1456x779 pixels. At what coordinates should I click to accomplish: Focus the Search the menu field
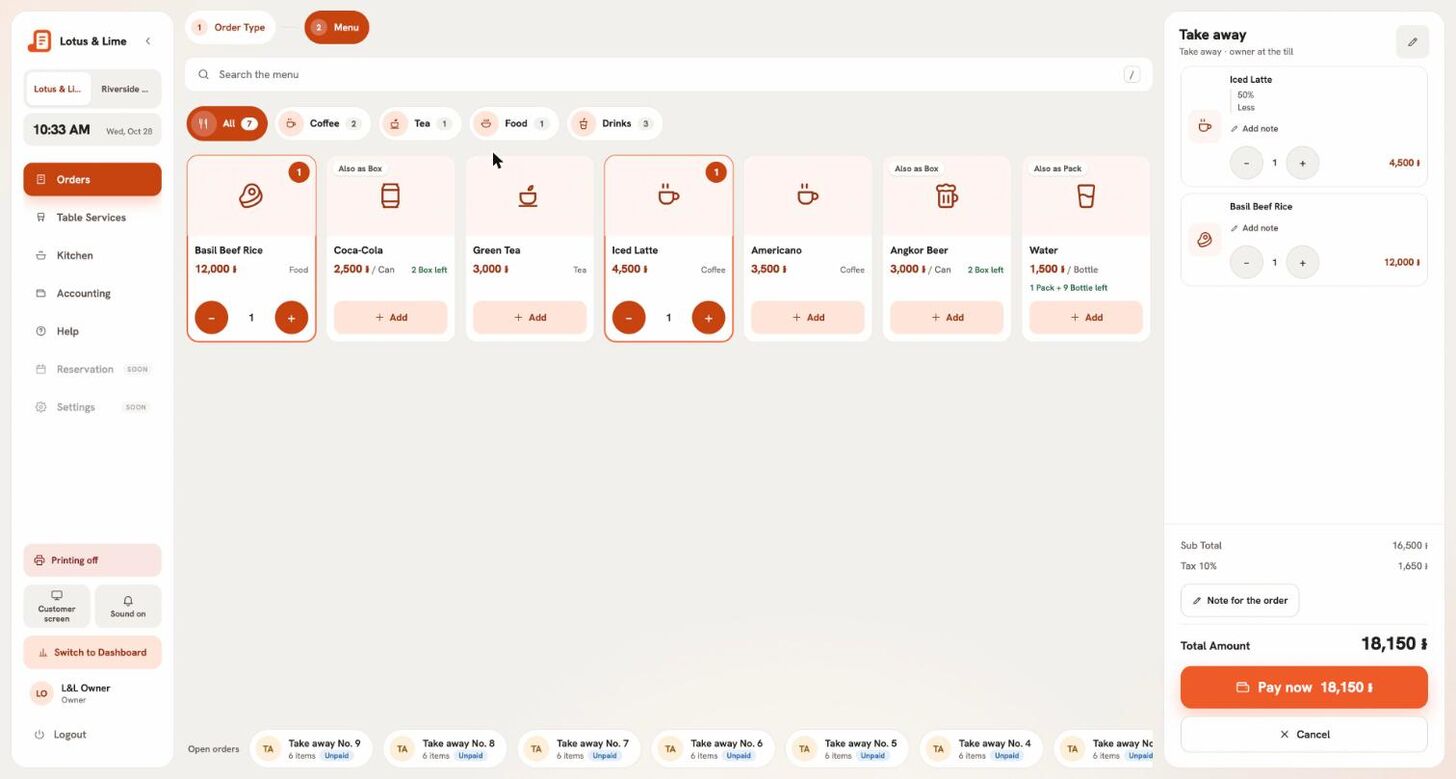click(x=668, y=74)
